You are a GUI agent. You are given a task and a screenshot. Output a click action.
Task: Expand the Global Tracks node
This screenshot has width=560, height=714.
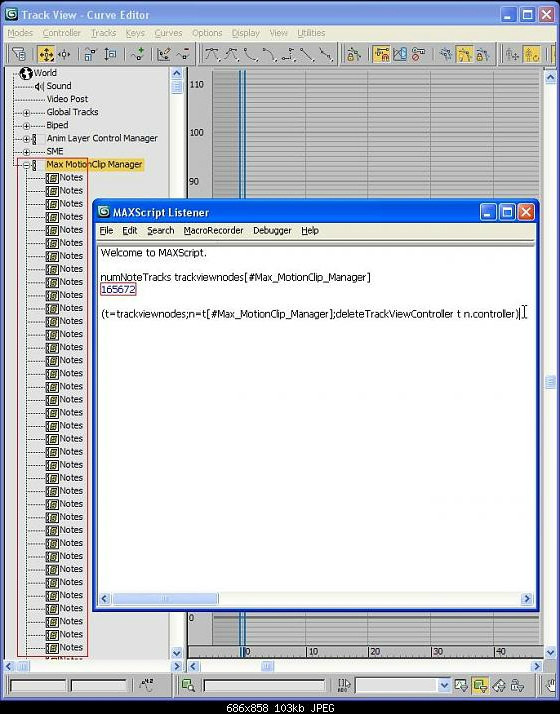coord(26,113)
